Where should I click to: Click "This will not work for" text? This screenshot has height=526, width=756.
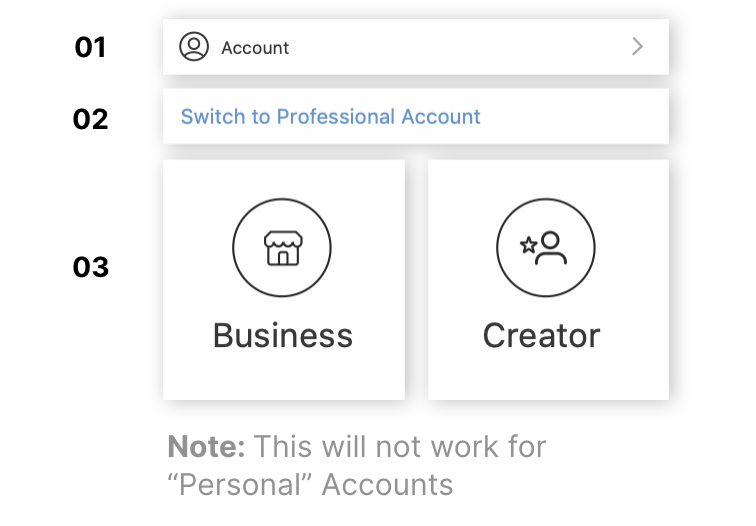click(x=400, y=446)
